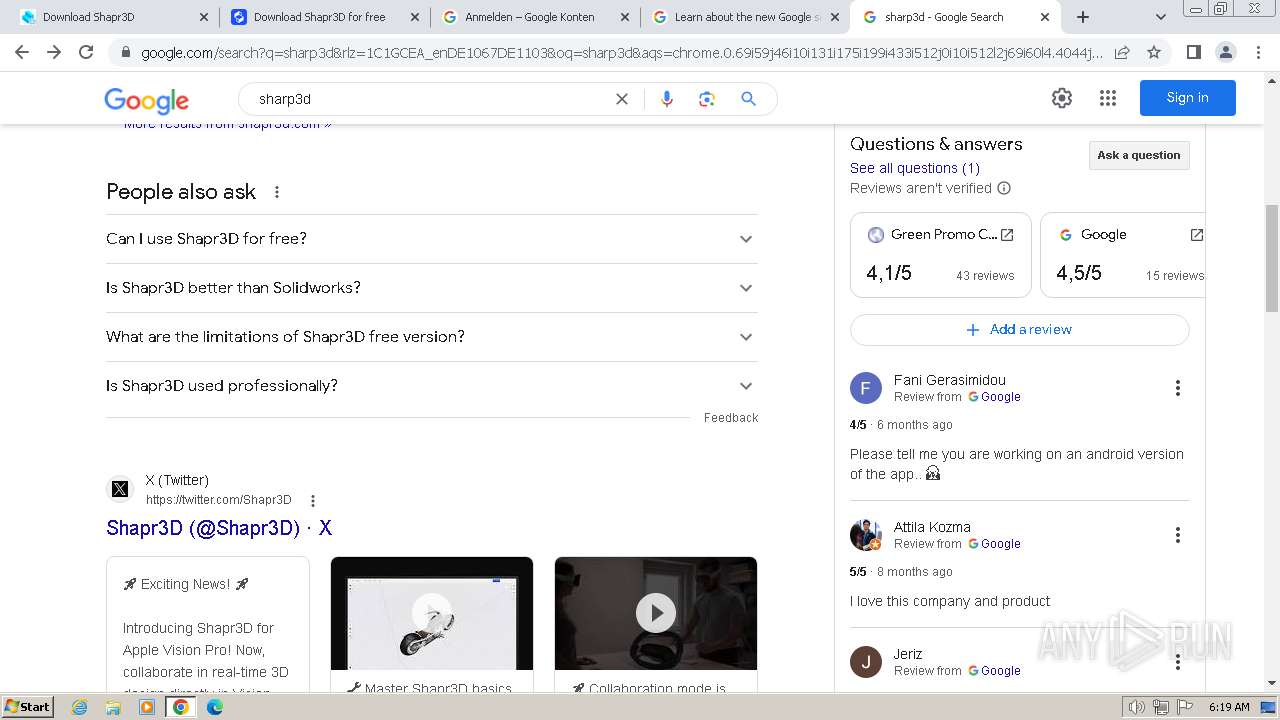Switch to 'Anmelden – Google Konten' tab

(534, 17)
